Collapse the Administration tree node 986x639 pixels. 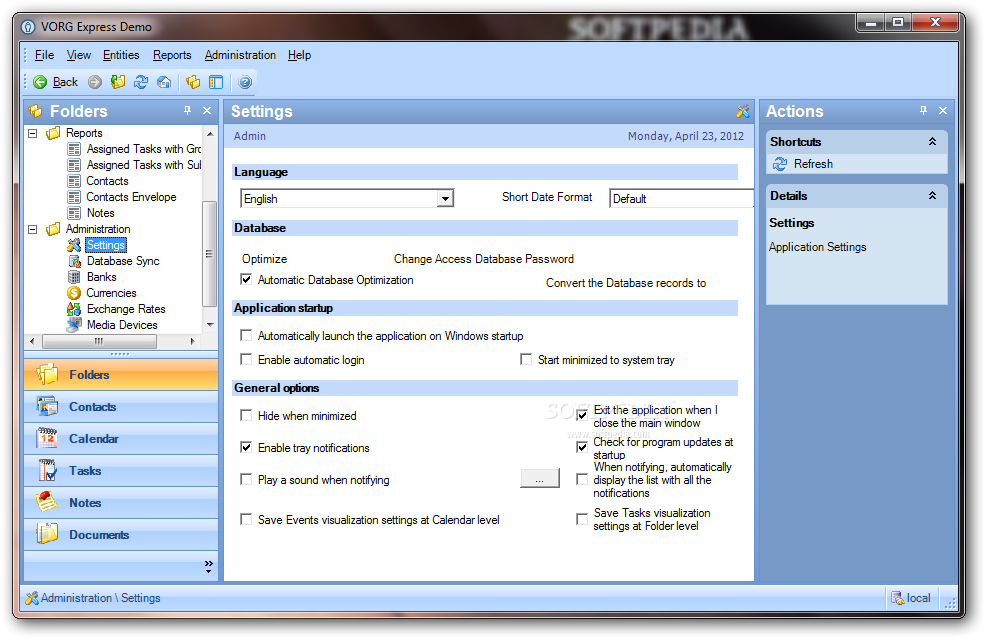pos(33,230)
